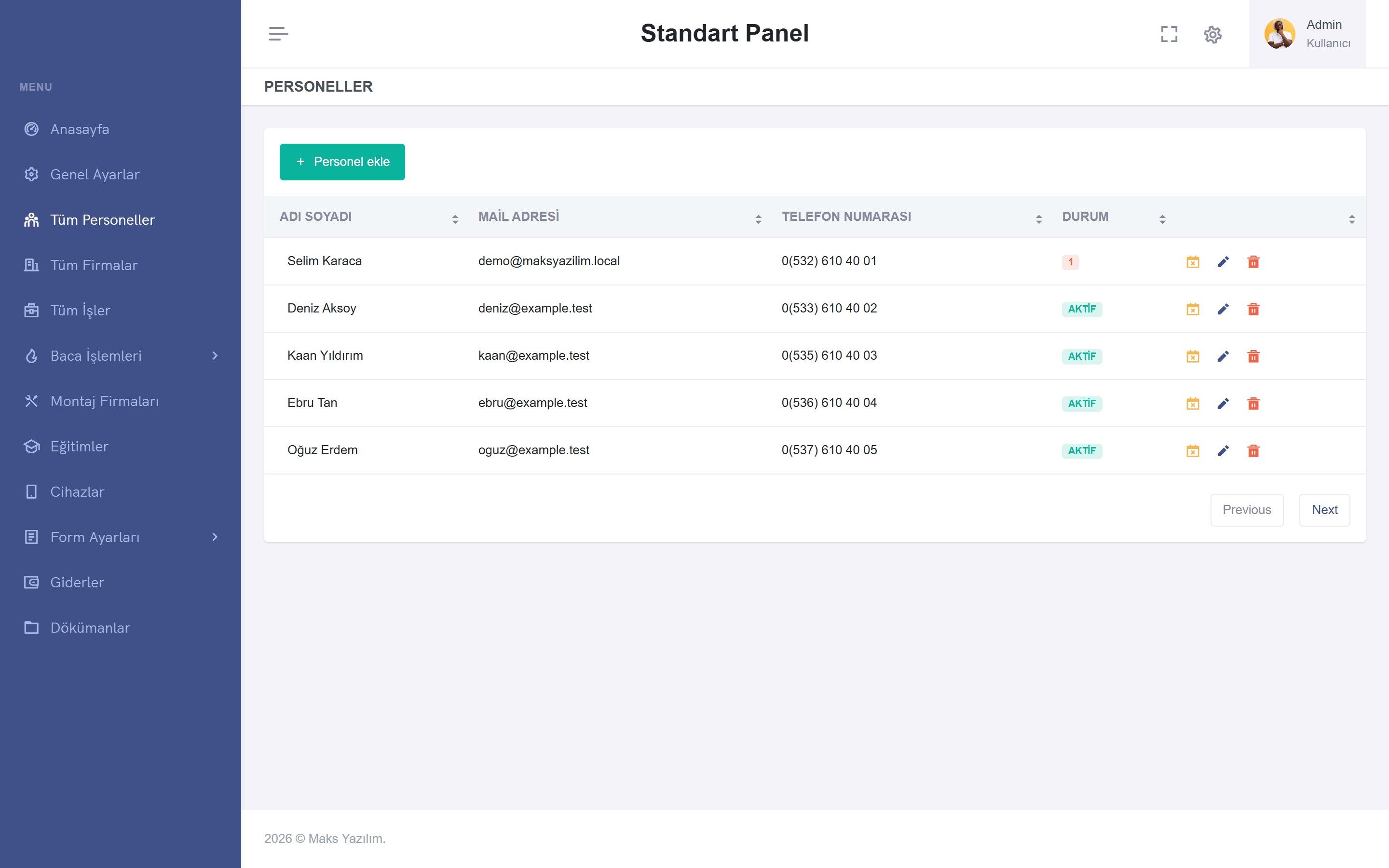The width and height of the screenshot is (1389, 868).
Task: Edit Deniz Aksoy with pencil icon
Action: pos(1223,309)
